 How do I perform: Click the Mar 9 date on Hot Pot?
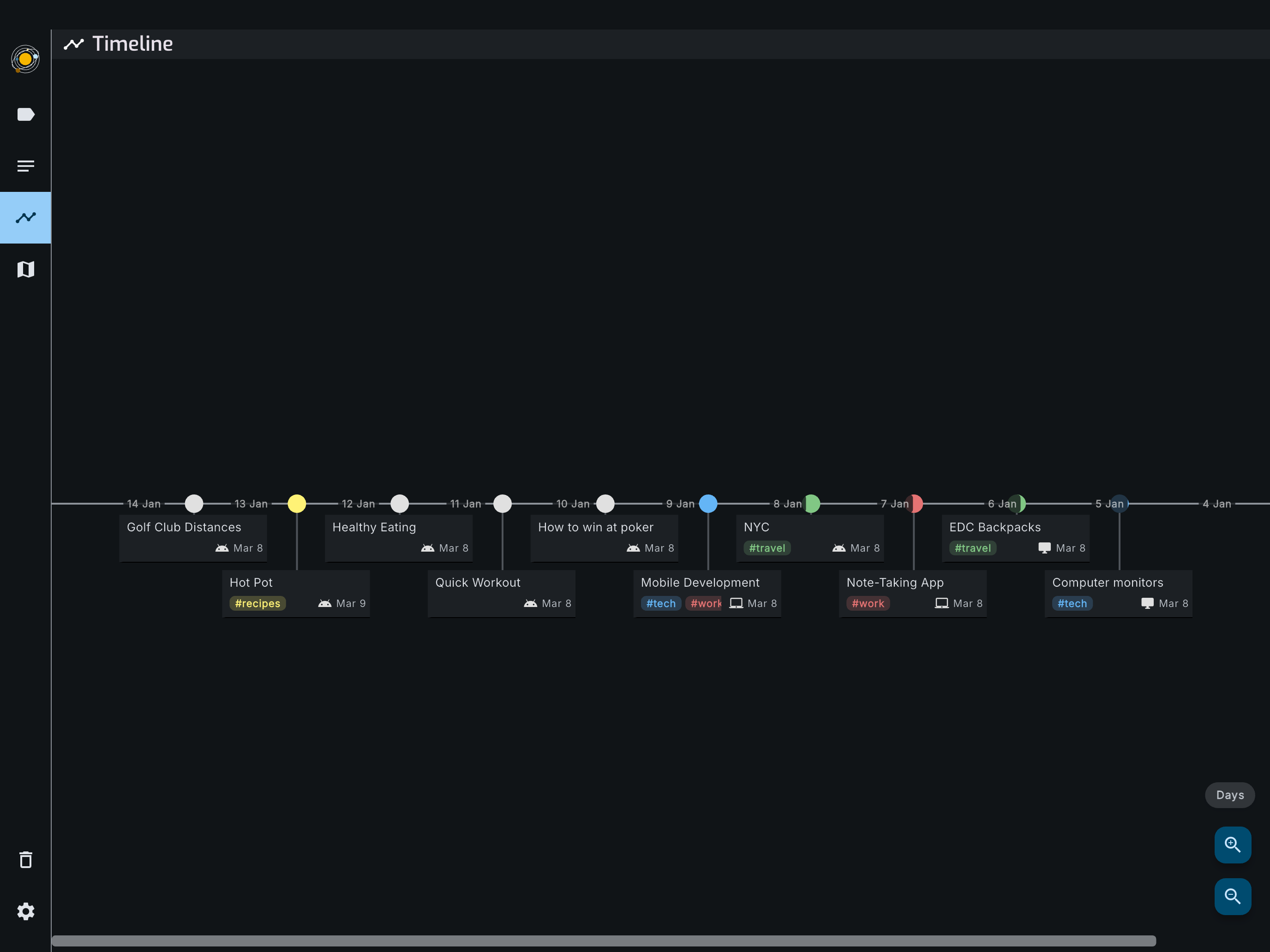[351, 603]
